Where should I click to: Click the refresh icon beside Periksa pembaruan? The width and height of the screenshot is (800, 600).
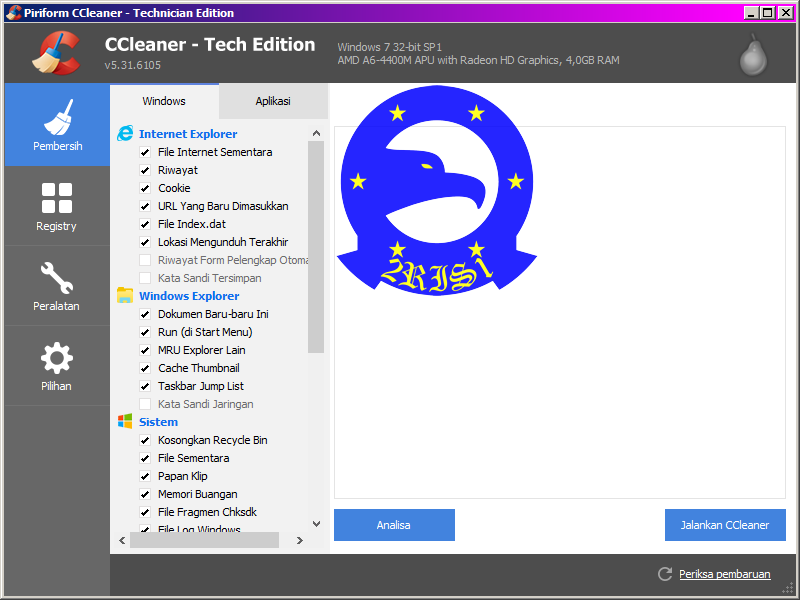pos(665,574)
